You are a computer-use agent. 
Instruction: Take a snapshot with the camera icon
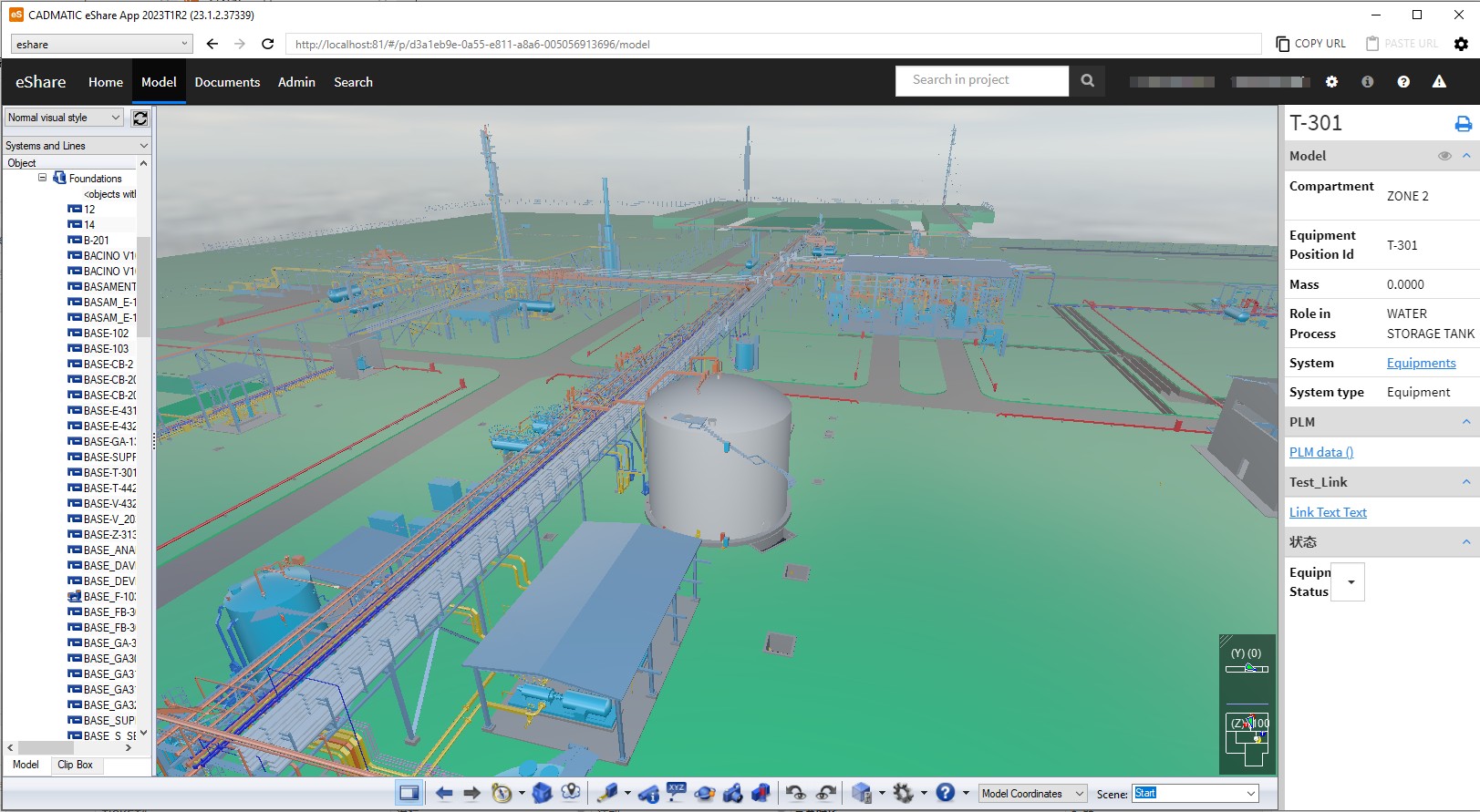[x=732, y=793]
